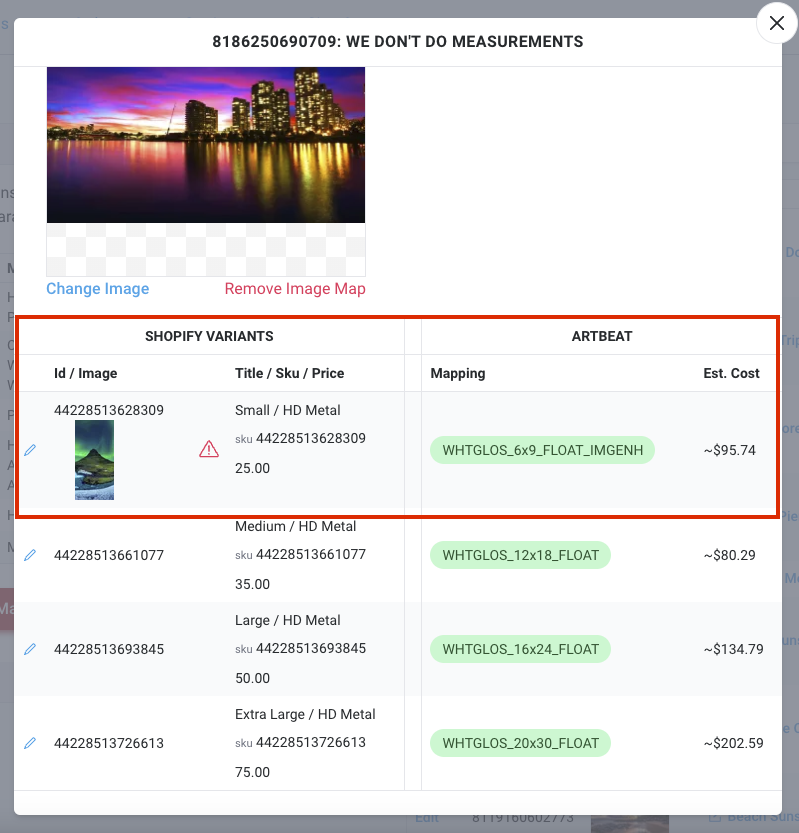The width and height of the screenshot is (799, 833).
Task: Click the price 25.00 value
Action: (252, 468)
